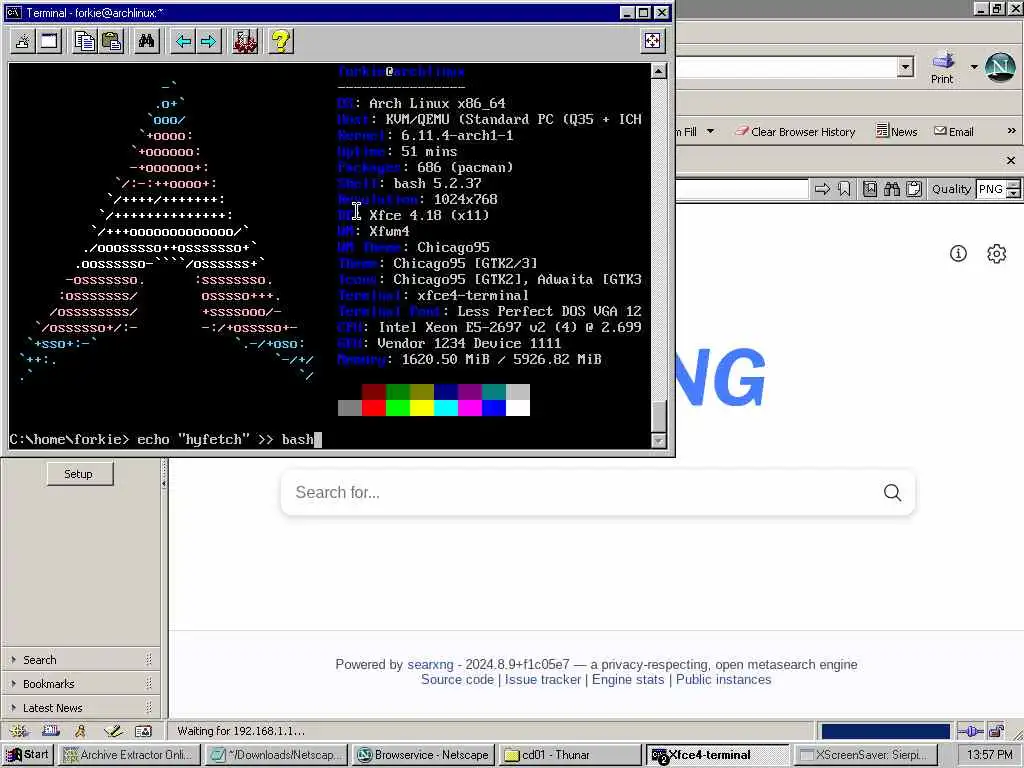Screen dimensions: 1024x768
Task: Go to next tab with right cyan arrow
Action: pos(208,42)
